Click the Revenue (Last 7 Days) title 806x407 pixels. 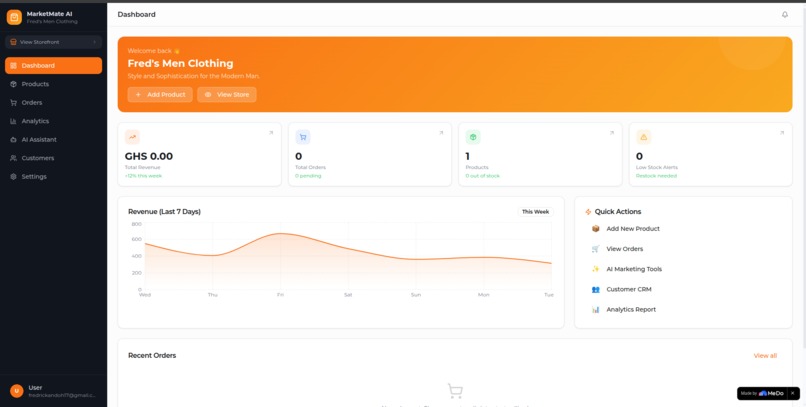[x=164, y=212]
